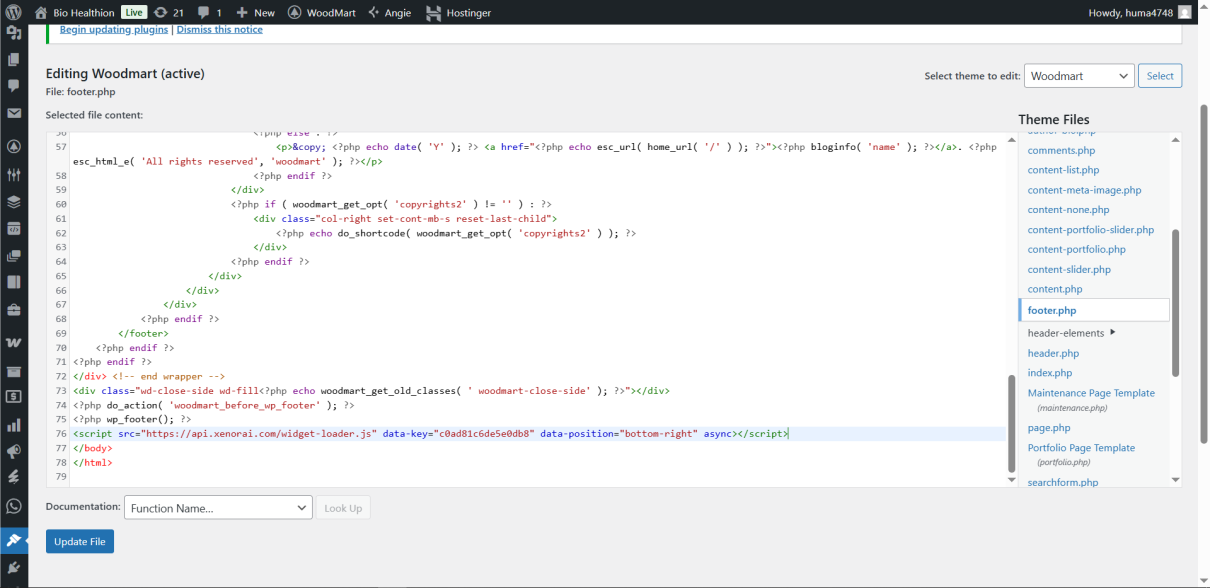Click the wp_footer() call on line 75
Viewport: 1210px width, 588px height.
[x=131, y=420]
